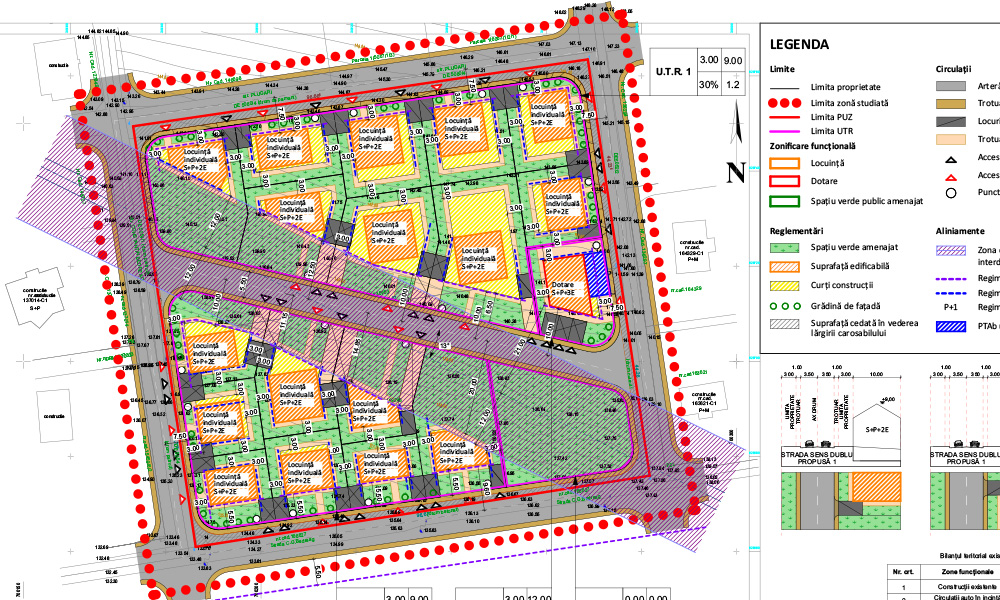Click the blue hatched PTAB block on the plan
This screenshot has width=1000, height=600.
tap(597, 275)
